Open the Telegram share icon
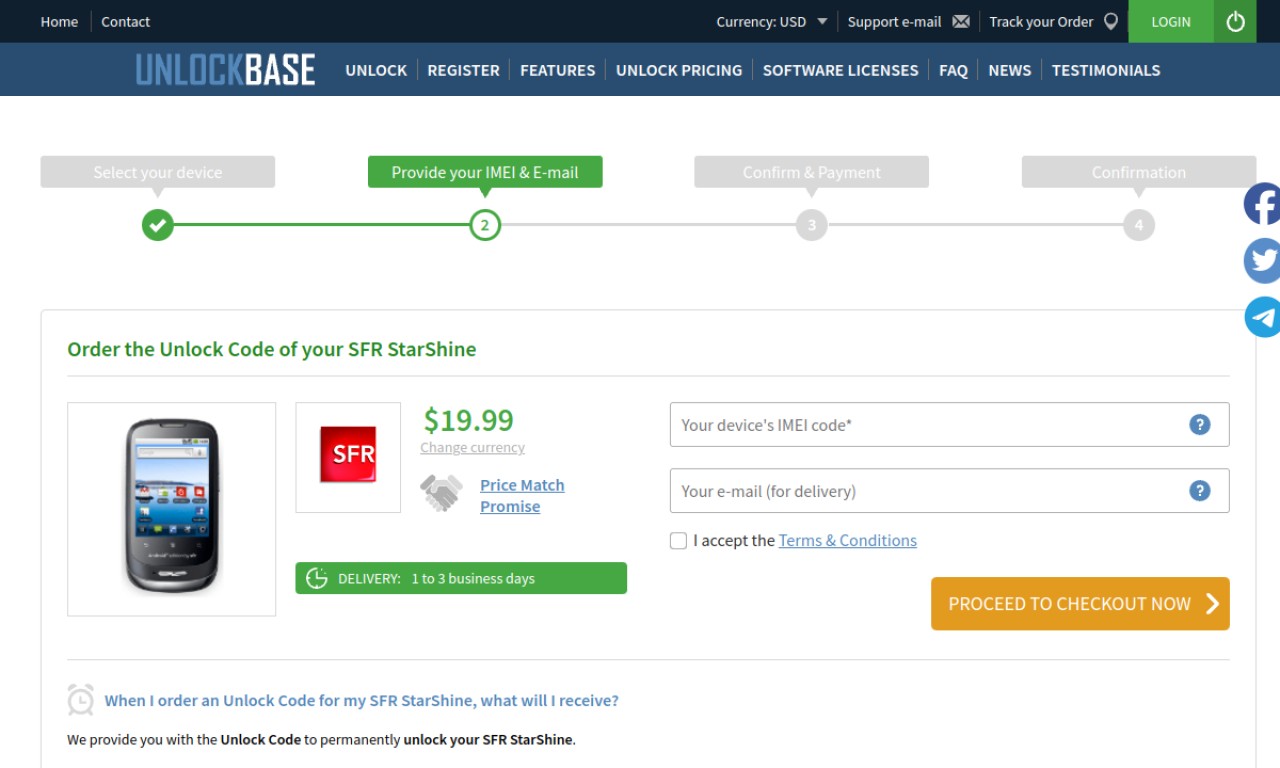 coord(1263,317)
